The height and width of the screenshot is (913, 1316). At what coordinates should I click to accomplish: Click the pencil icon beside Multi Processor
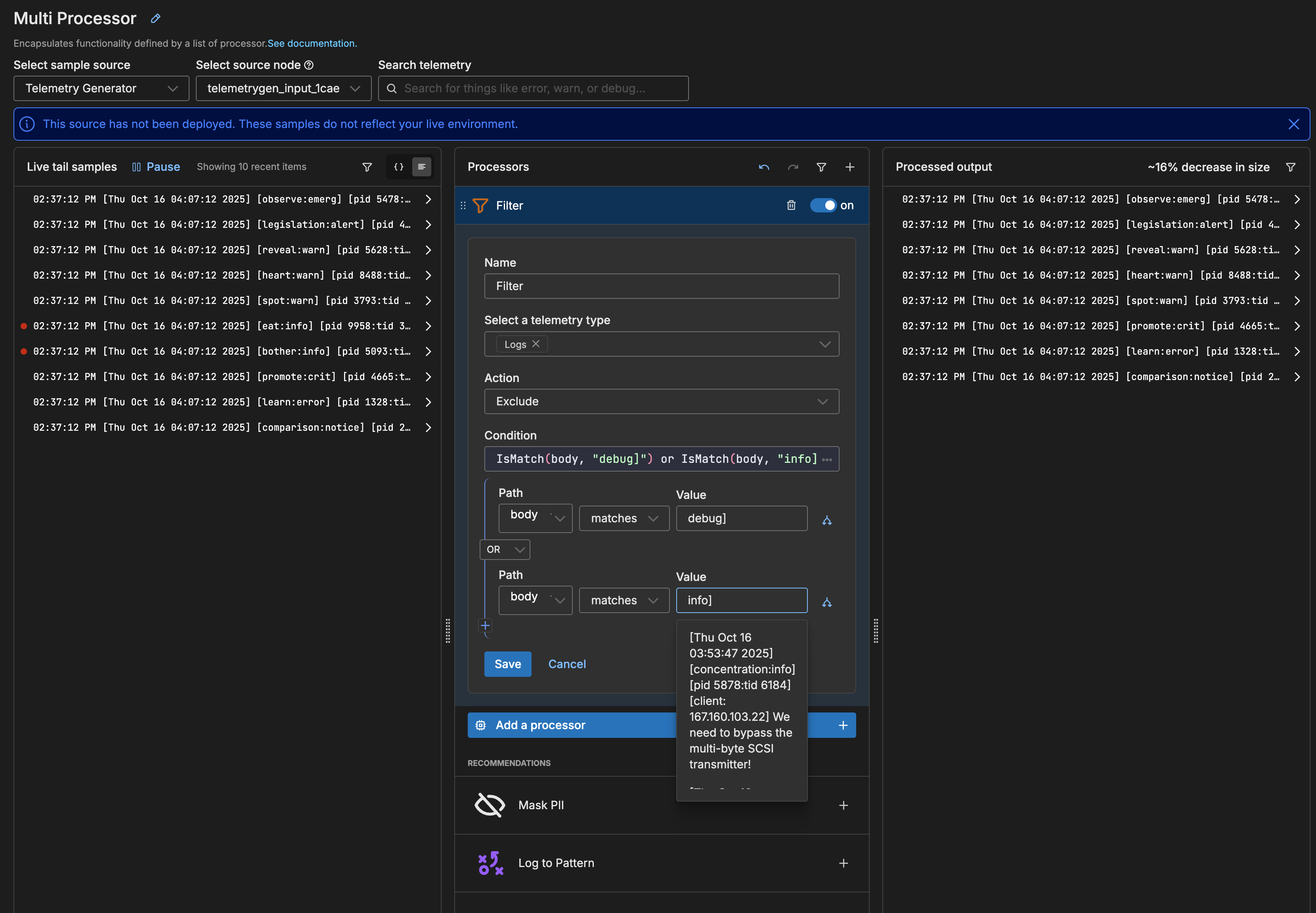coord(156,18)
